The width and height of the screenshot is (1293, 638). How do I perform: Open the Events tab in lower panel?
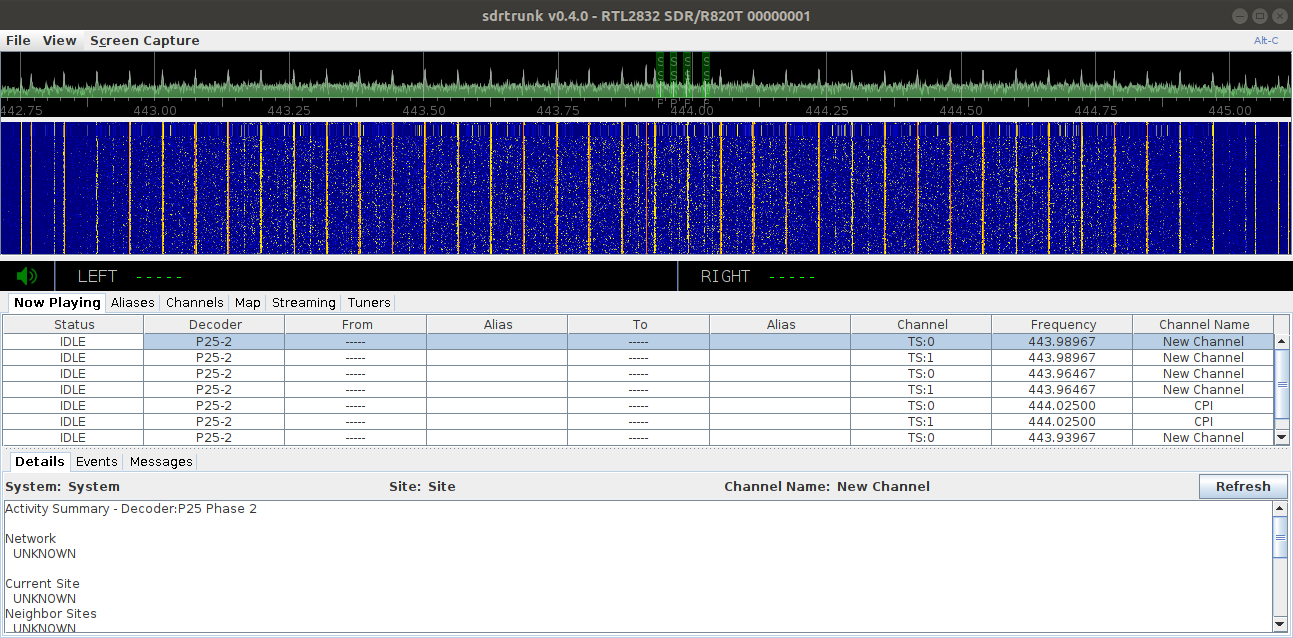[96, 461]
